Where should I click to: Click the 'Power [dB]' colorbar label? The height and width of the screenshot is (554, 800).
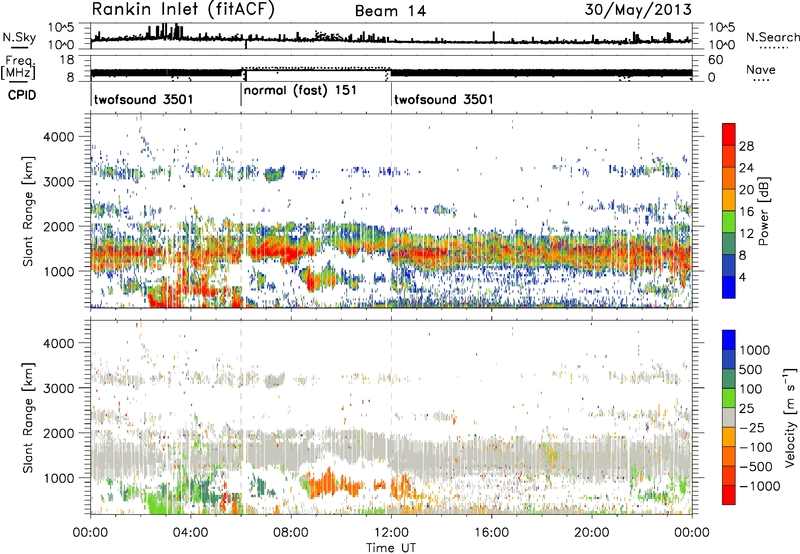764,211
